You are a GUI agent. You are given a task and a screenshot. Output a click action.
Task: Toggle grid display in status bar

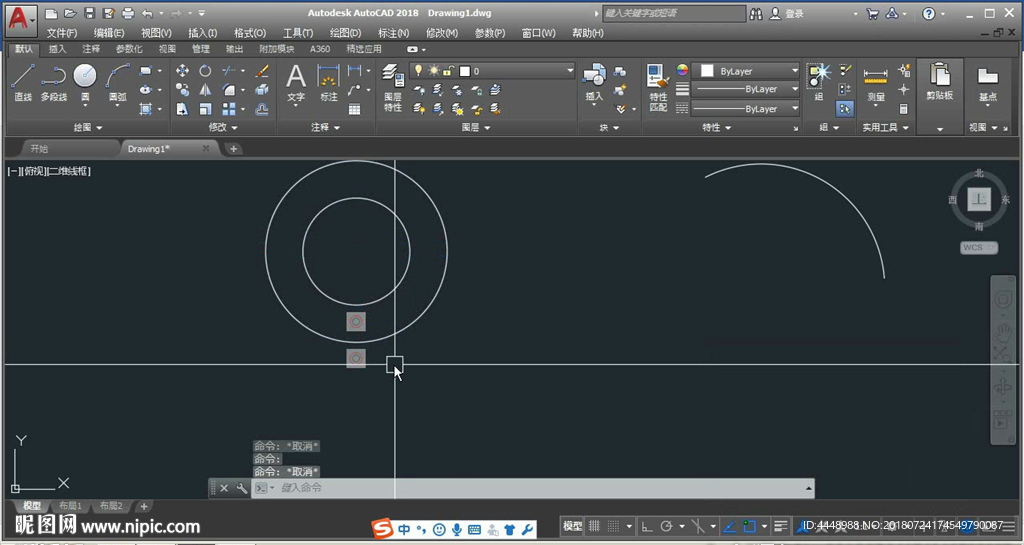pyautogui.click(x=594, y=526)
